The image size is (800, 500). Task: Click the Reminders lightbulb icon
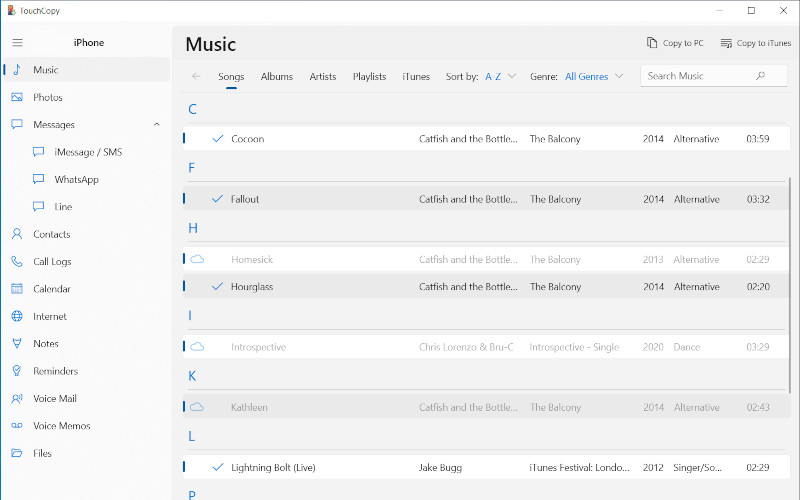pyautogui.click(x=17, y=371)
